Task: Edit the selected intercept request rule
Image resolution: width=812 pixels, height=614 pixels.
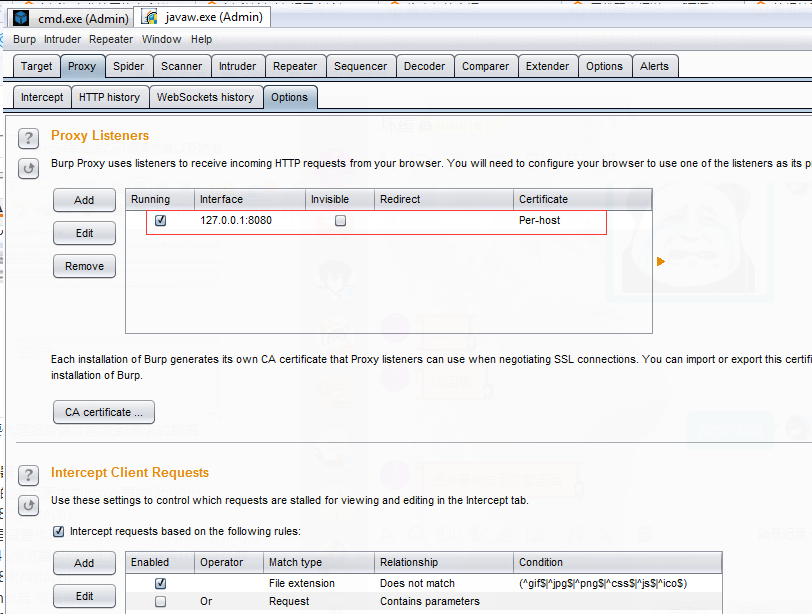Action: click(x=84, y=596)
